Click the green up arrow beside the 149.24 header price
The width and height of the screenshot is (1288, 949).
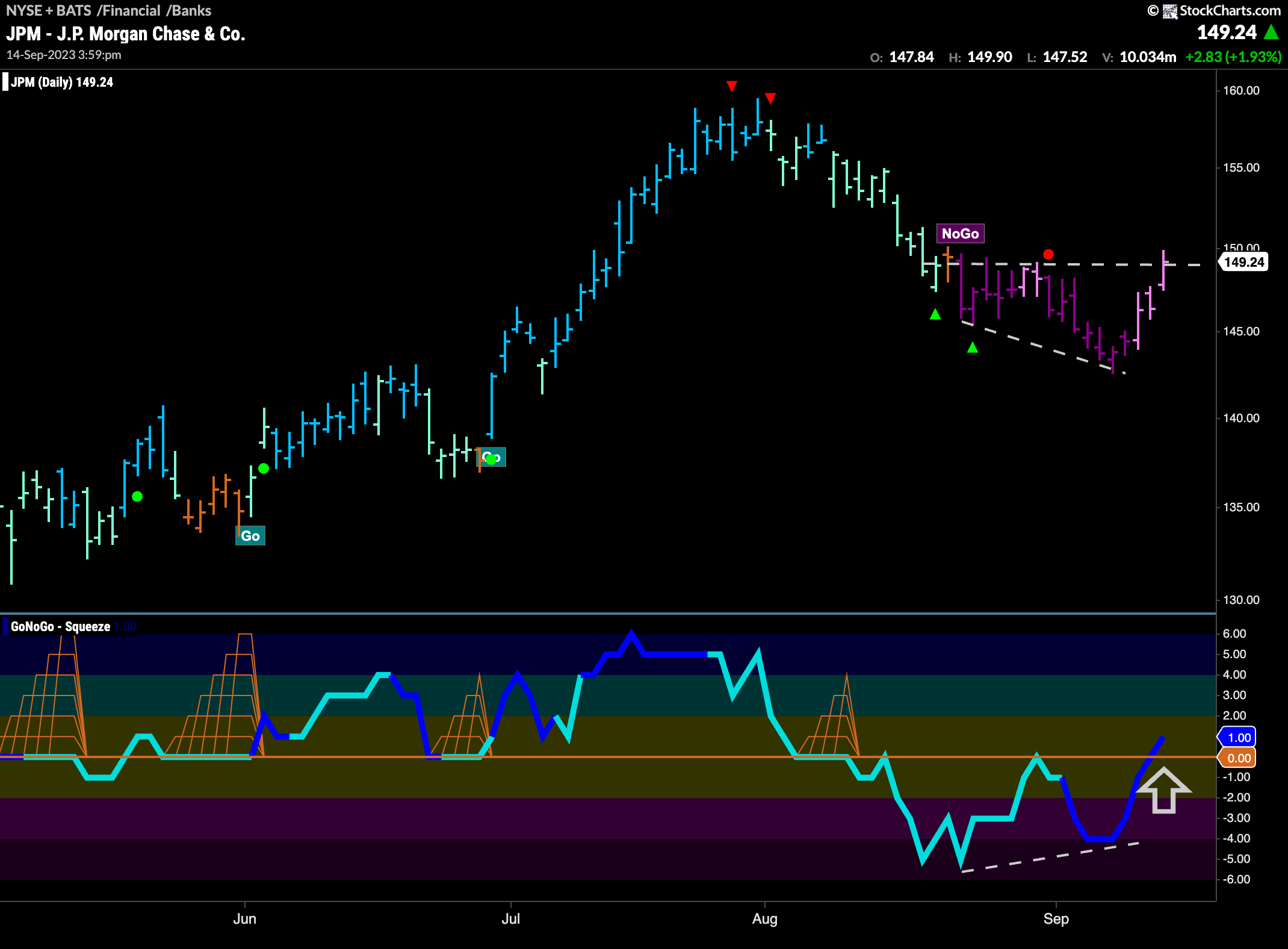tap(1272, 32)
